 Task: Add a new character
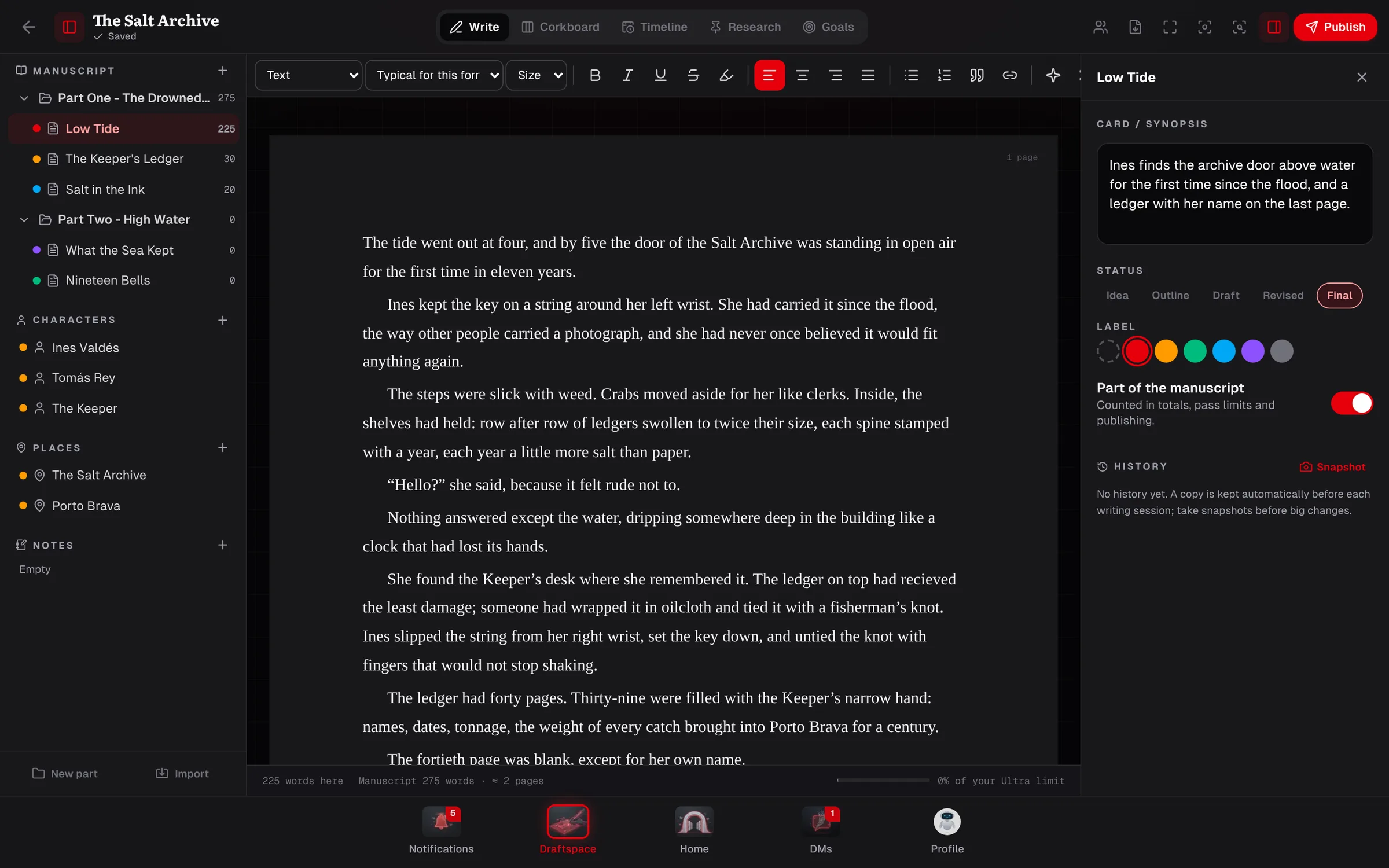[223, 320]
